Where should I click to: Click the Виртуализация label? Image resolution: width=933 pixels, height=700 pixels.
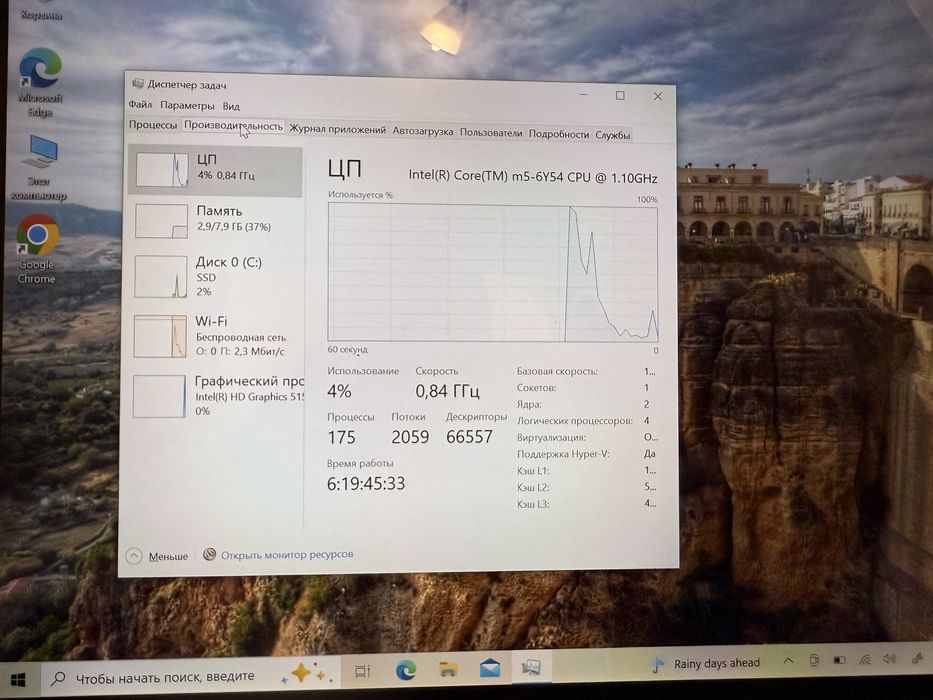[551, 438]
